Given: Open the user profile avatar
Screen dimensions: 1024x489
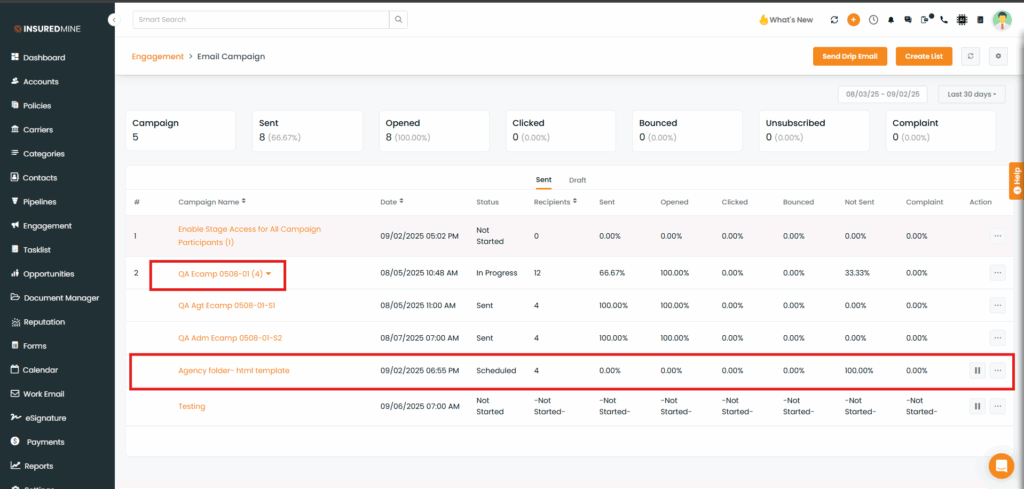Looking at the screenshot, I should (1001, 19).
